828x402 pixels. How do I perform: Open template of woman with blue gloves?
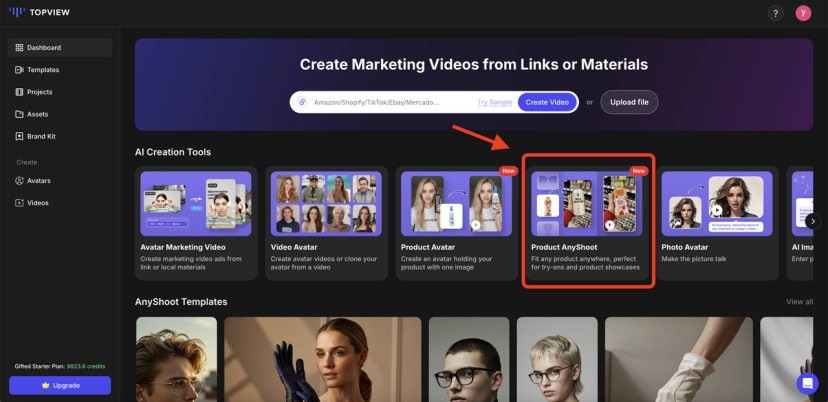323,359
